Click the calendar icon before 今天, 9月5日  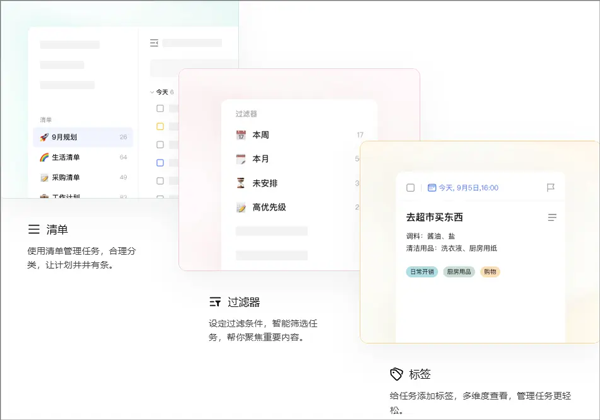432,187
